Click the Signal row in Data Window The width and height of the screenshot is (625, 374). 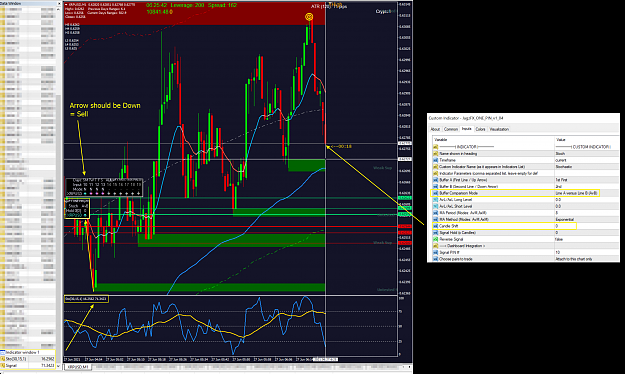28,365
